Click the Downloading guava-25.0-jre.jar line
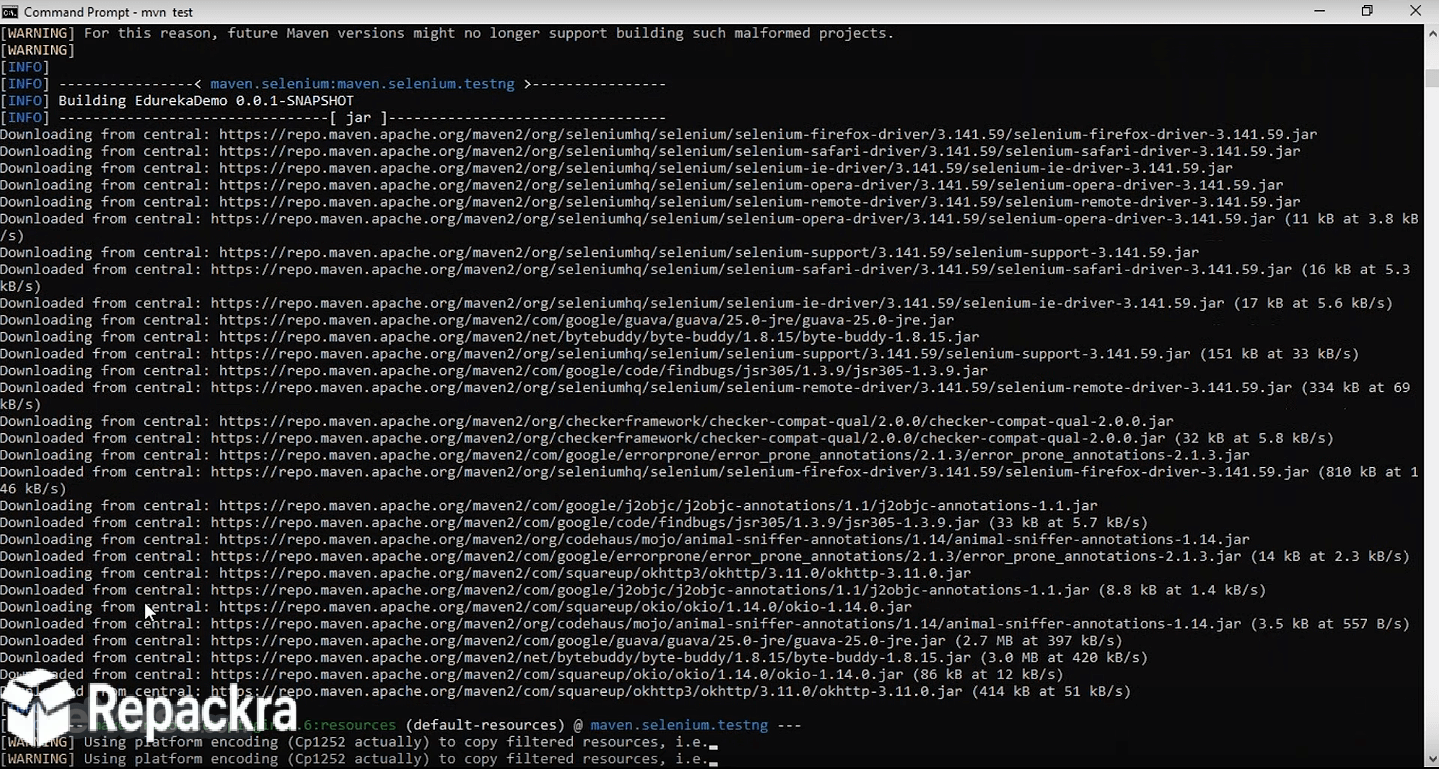 click(x=477, y=320)
